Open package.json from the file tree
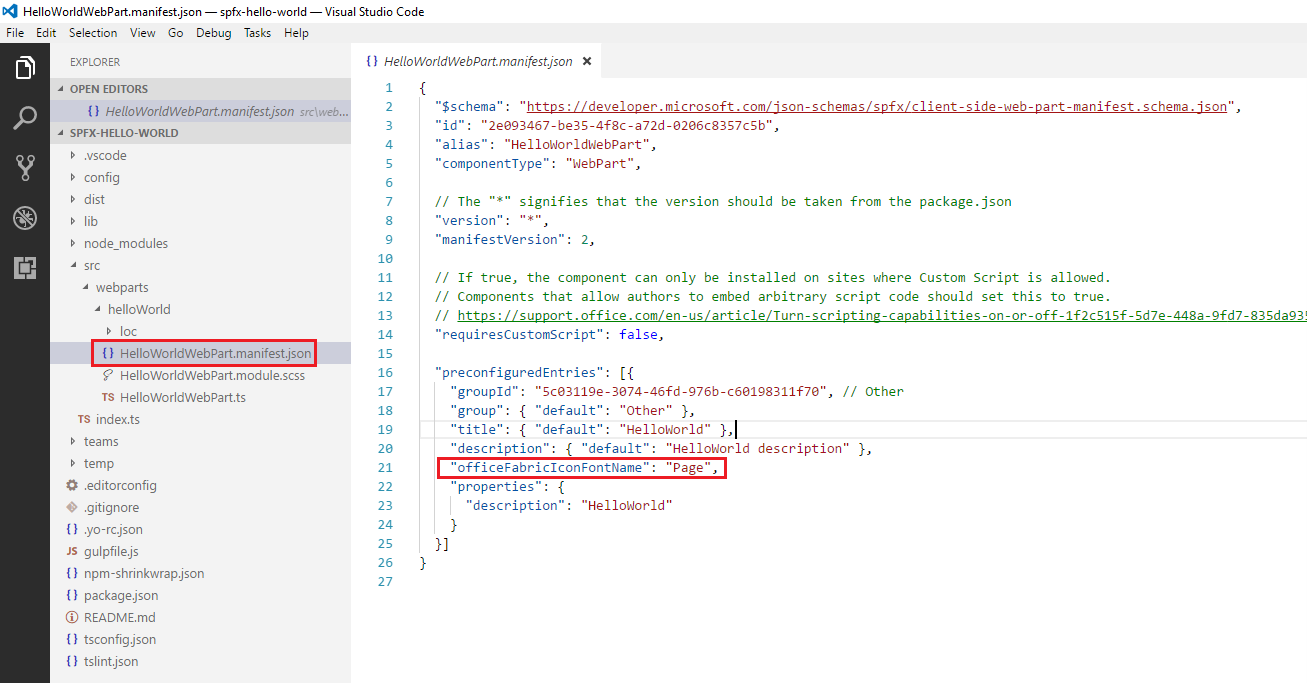The width and height of the screenshot is (1307, 683). click(121, 595)
